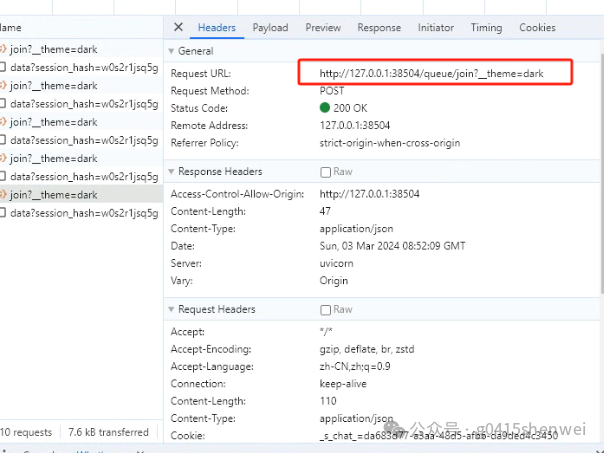Select the POST request method value
This screenshot has width=604, height=453.
tap(332, 91)
